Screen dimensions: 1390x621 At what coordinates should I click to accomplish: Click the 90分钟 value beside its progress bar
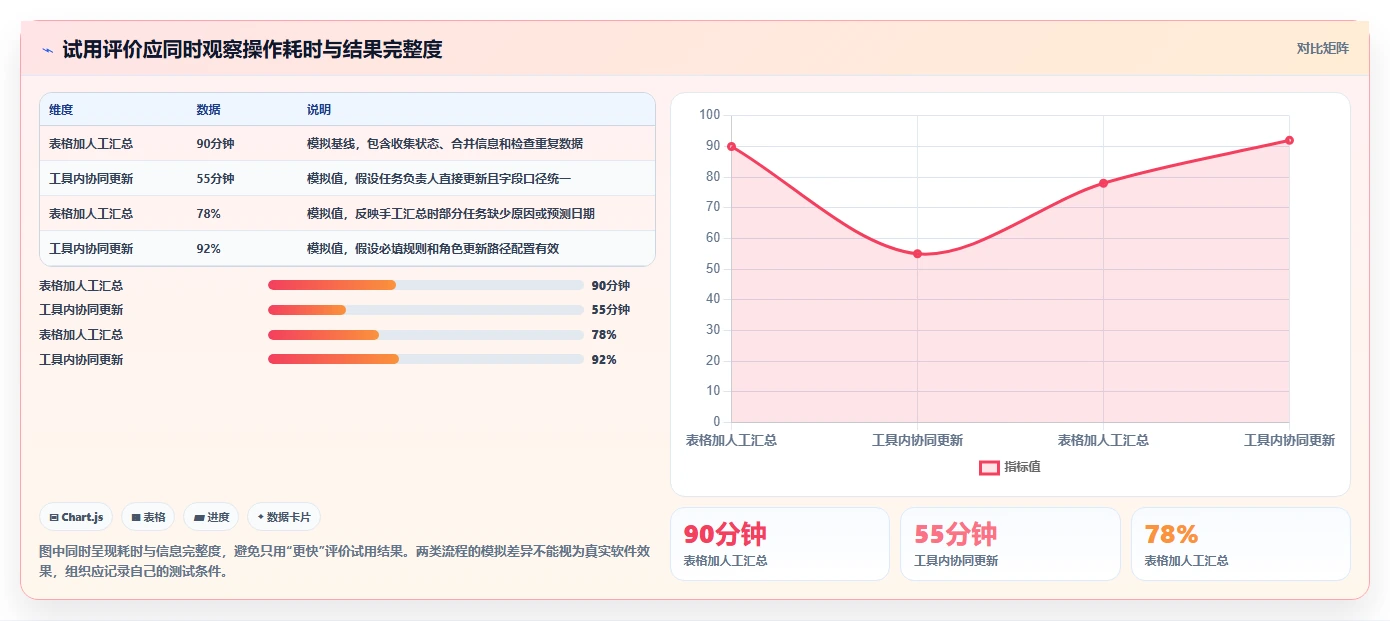pos(611,286)
